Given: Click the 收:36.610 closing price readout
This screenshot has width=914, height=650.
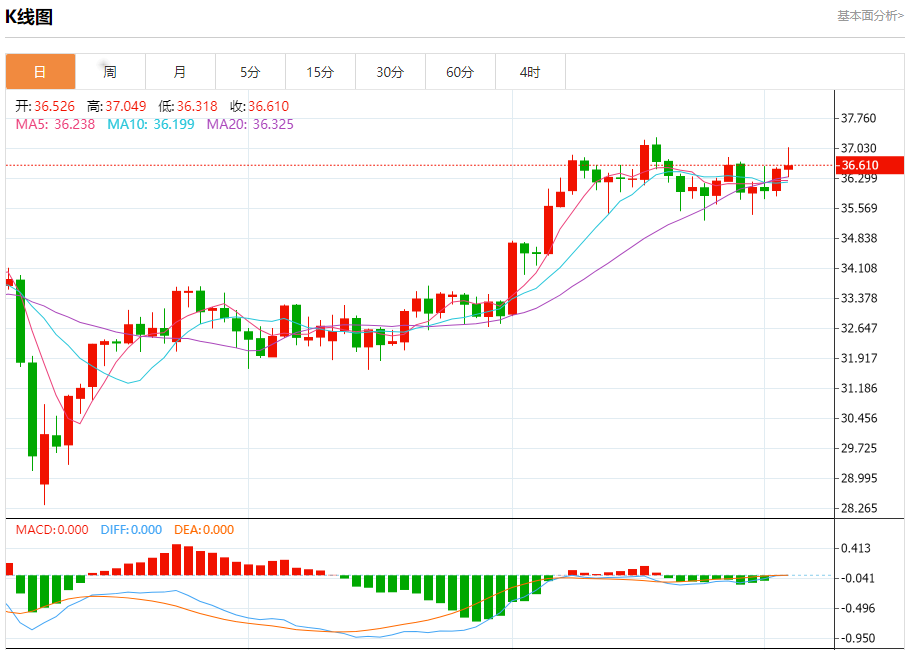Looking at the screenshot, I should pos(259,106).
